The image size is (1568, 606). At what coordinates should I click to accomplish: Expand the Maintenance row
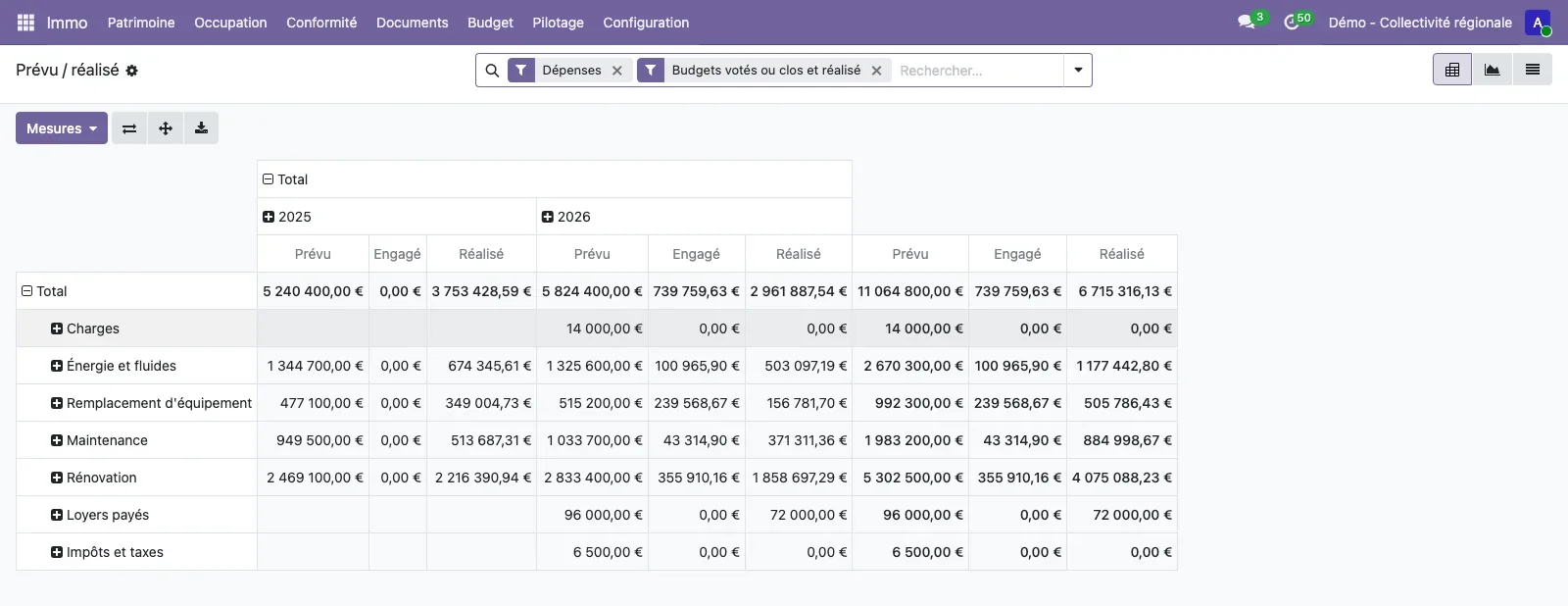pyautogui.click(x=57, y=440)
